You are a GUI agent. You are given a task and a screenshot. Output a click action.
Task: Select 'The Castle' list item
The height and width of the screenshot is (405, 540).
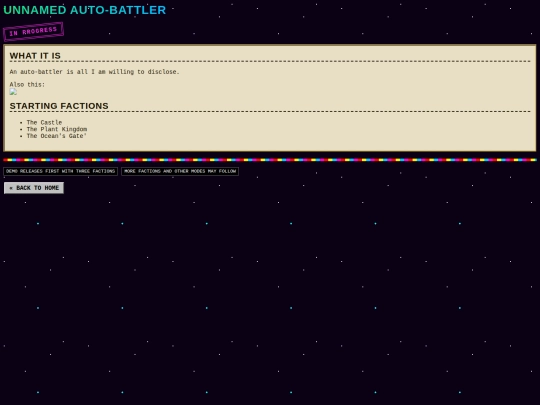click(44, 122)
